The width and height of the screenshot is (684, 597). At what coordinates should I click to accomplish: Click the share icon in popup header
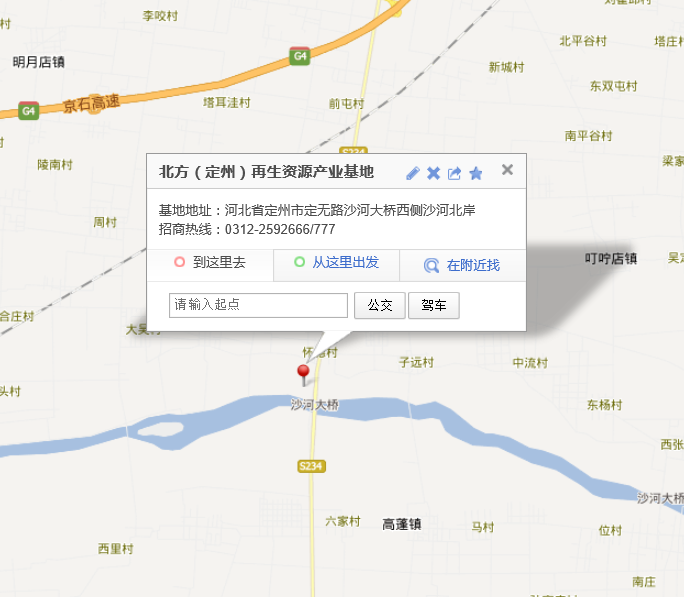[x=454, y=173]
